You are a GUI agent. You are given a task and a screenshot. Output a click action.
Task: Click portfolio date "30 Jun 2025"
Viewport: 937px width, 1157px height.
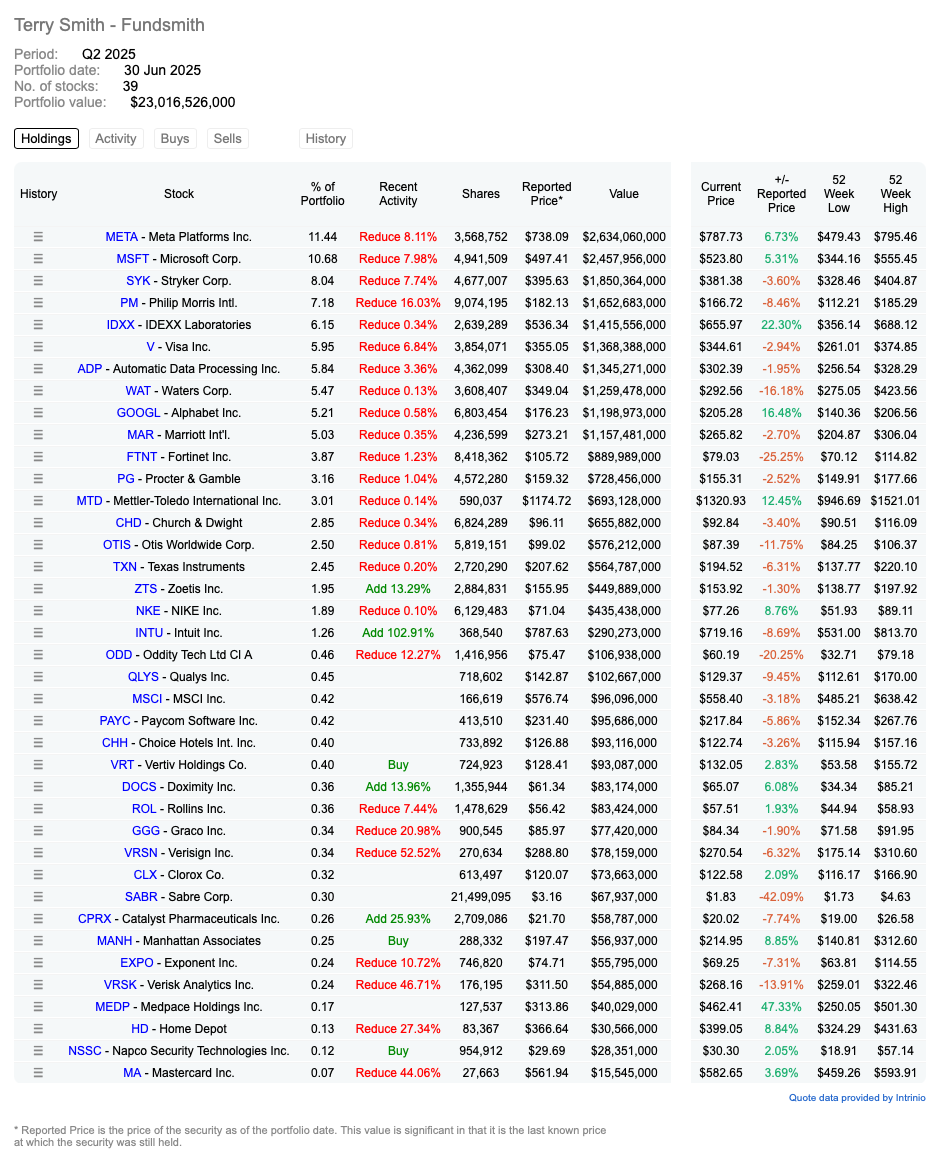162,70
